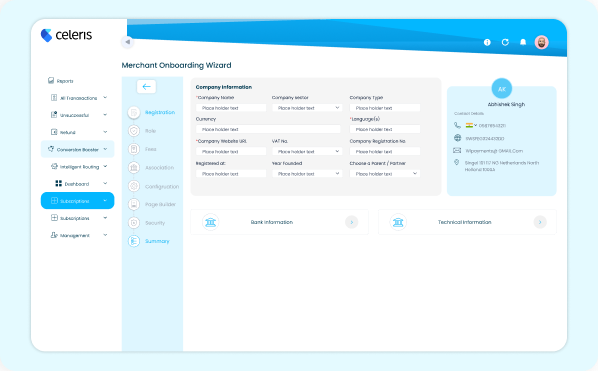The image size is (598, 371).
Task: Go to the Summary step
Action: click(149, 241)
